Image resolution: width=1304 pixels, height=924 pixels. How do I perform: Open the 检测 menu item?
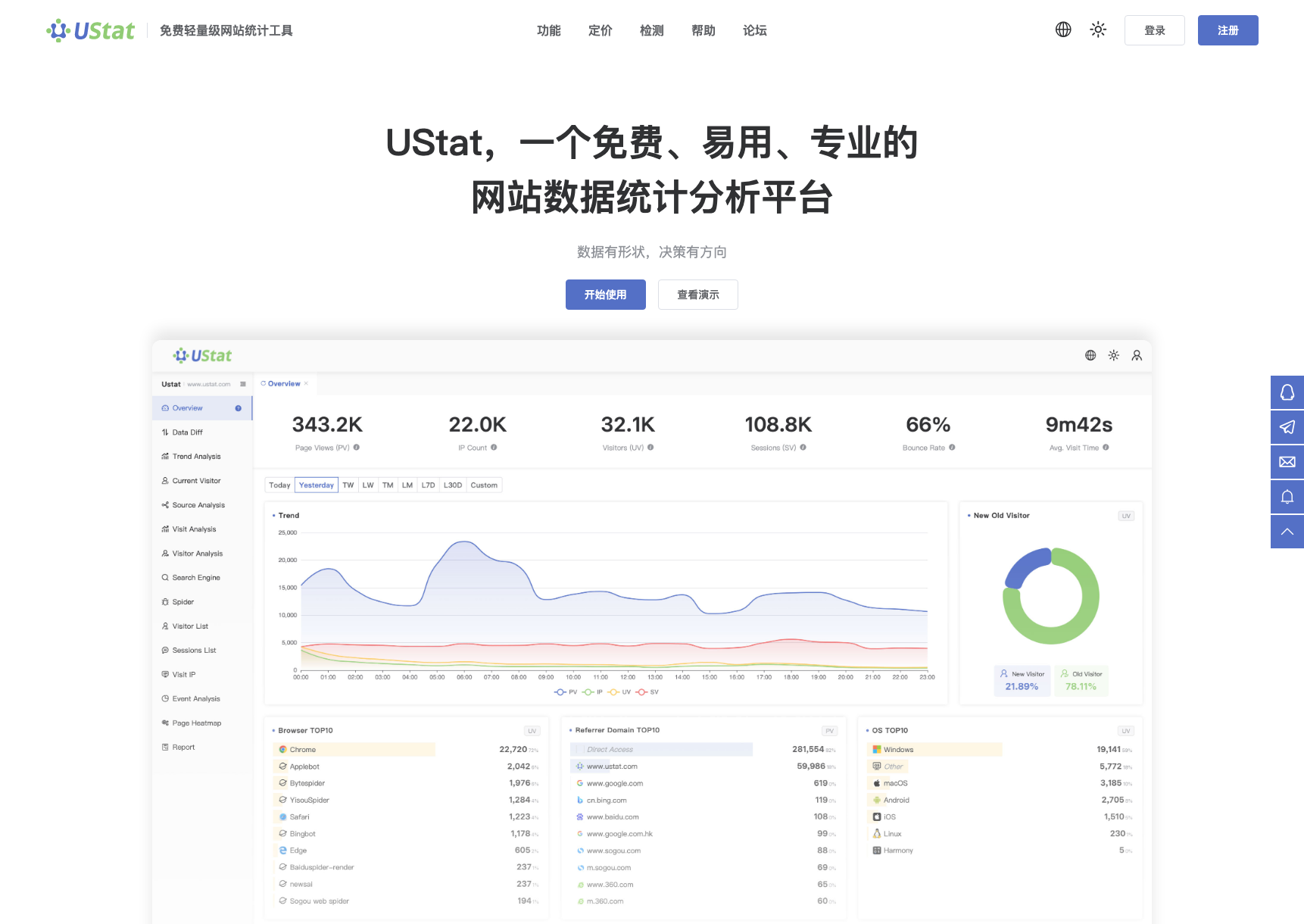coord(652,30)
